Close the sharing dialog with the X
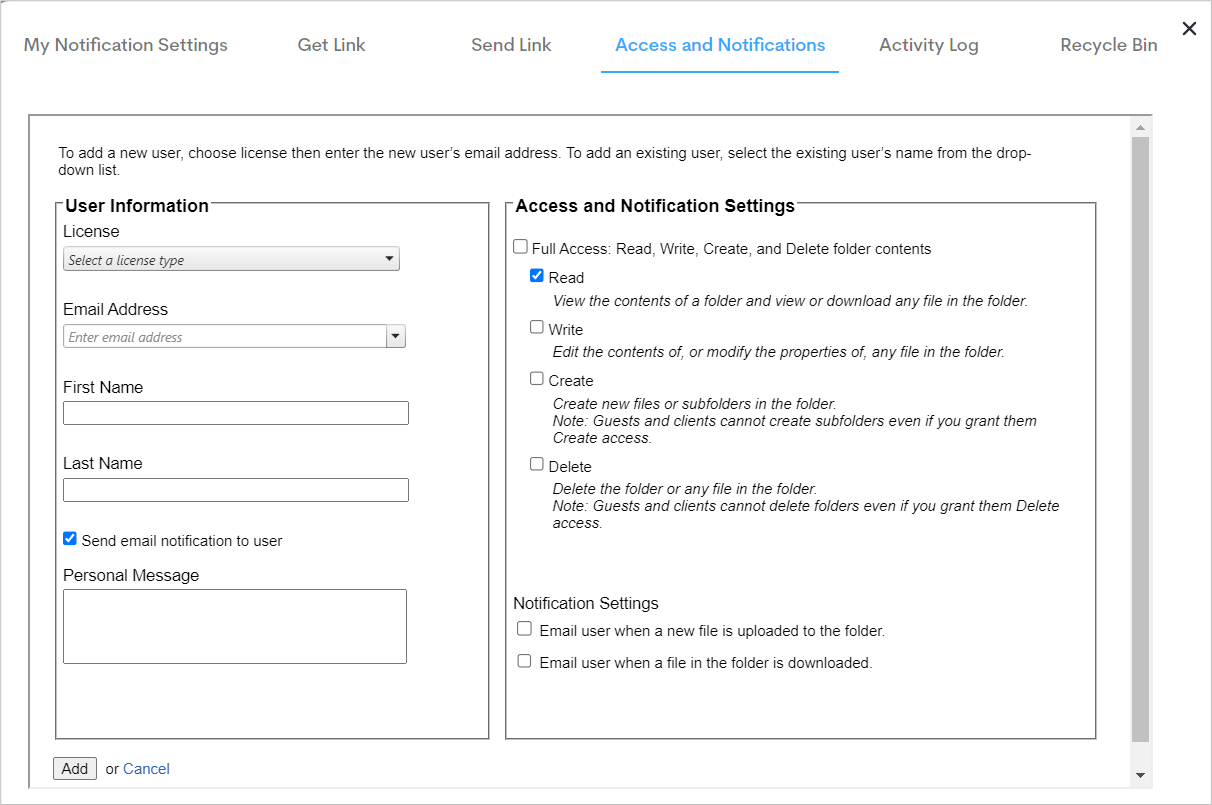The height and width of the screenshot is (805, 1212). point(1189,28)
